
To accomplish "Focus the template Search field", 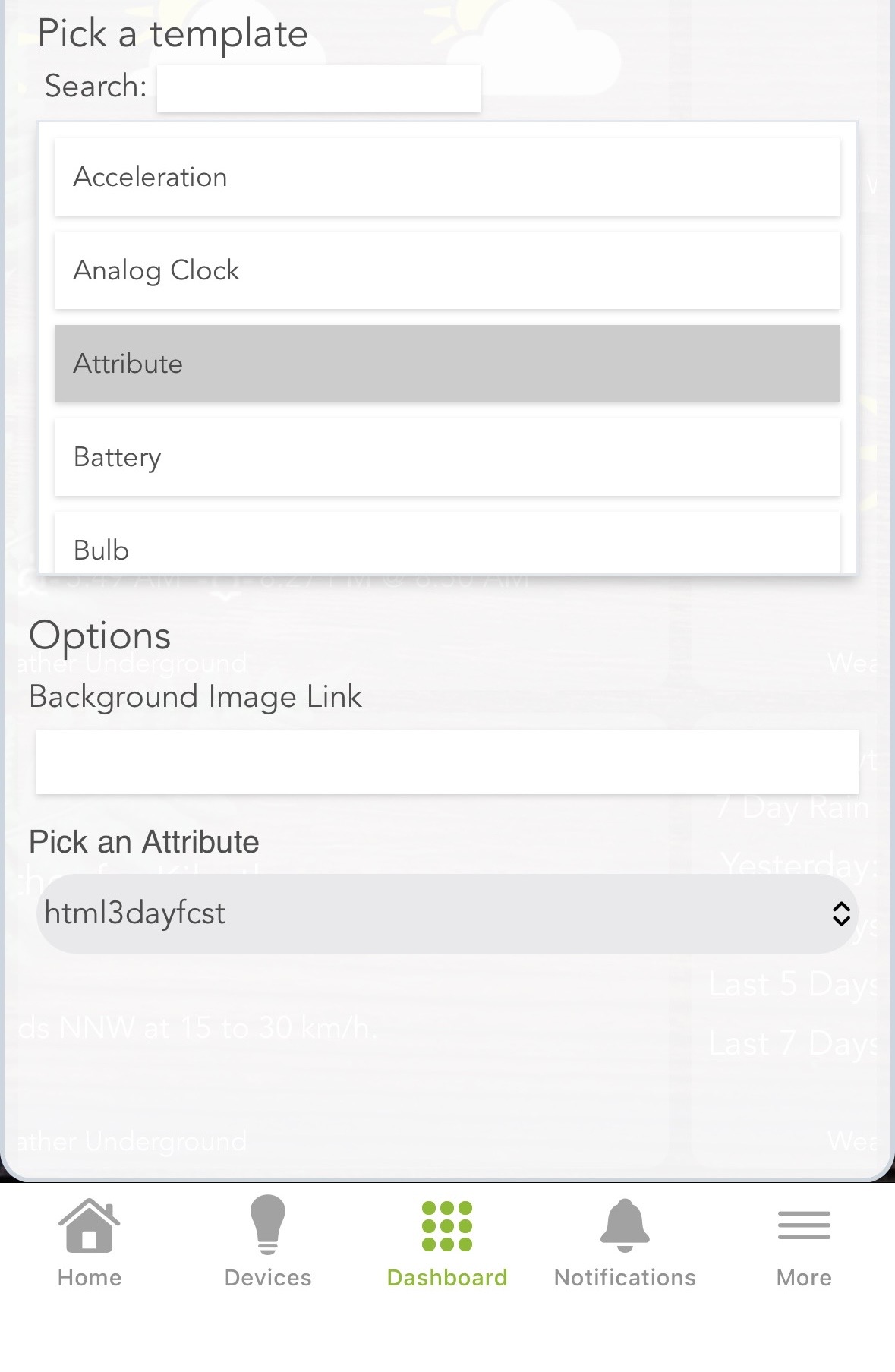I will [x=319, y=88].
